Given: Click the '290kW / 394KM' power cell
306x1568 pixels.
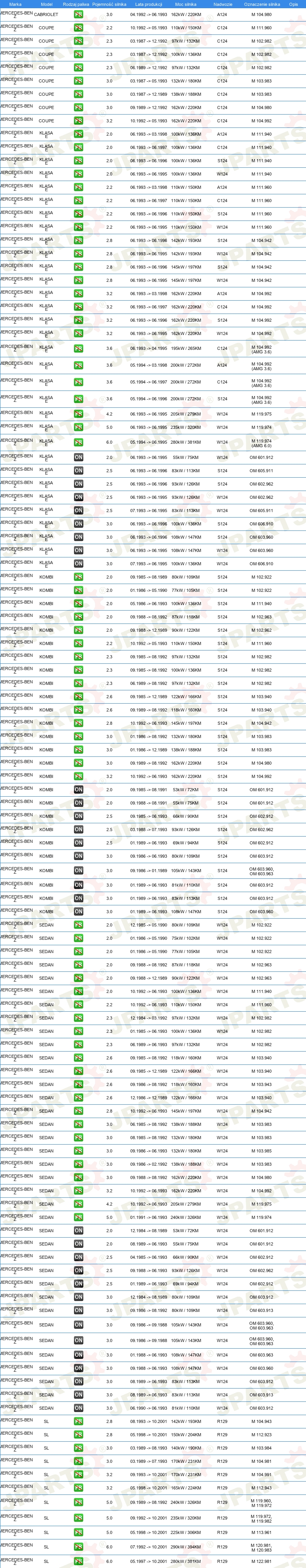Looking at the screenshot, I should coord(186,1547).
